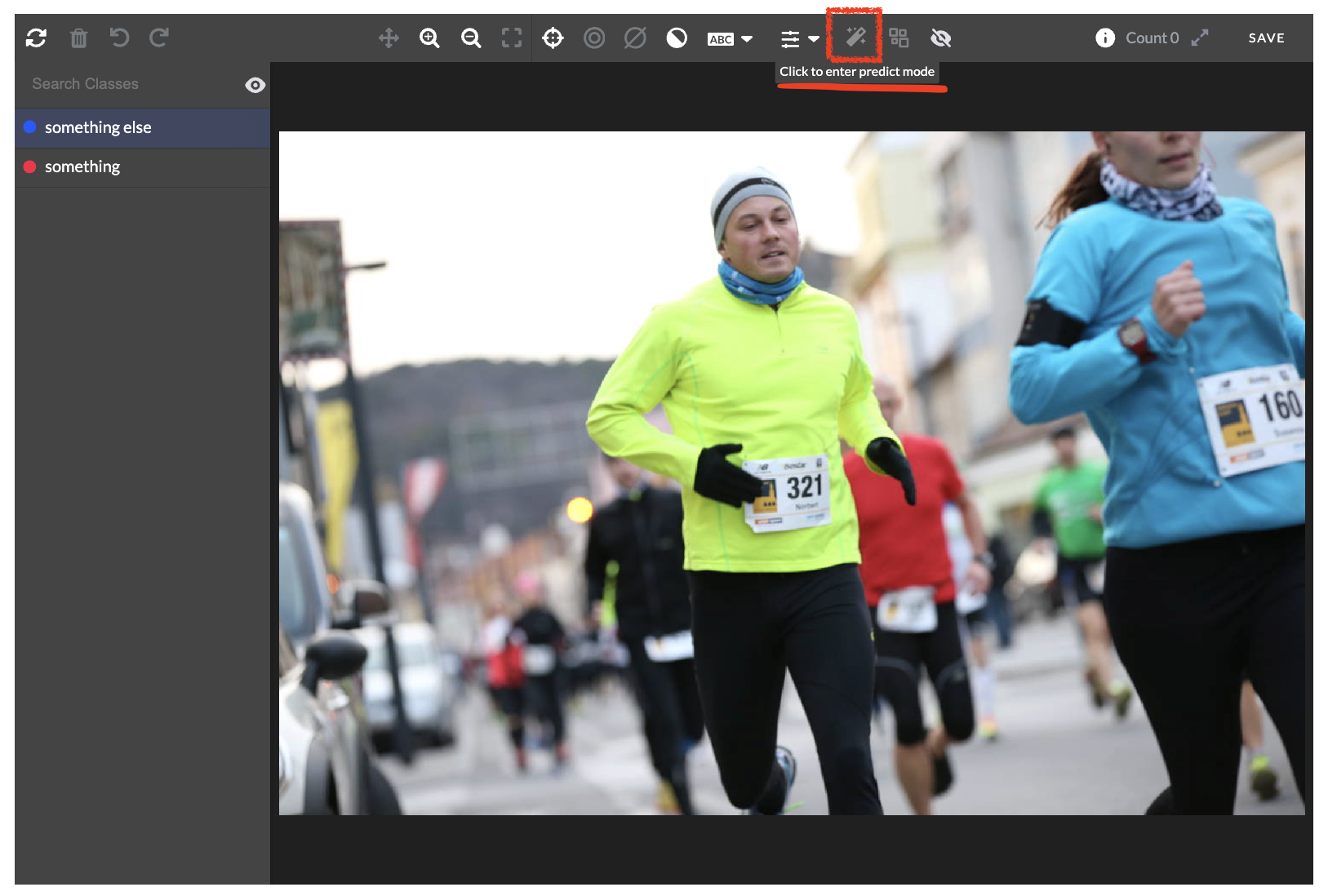Zoom out of the image
Image resolution: width=1328 pixels, height=896 pixels.
tap(471, 38)
